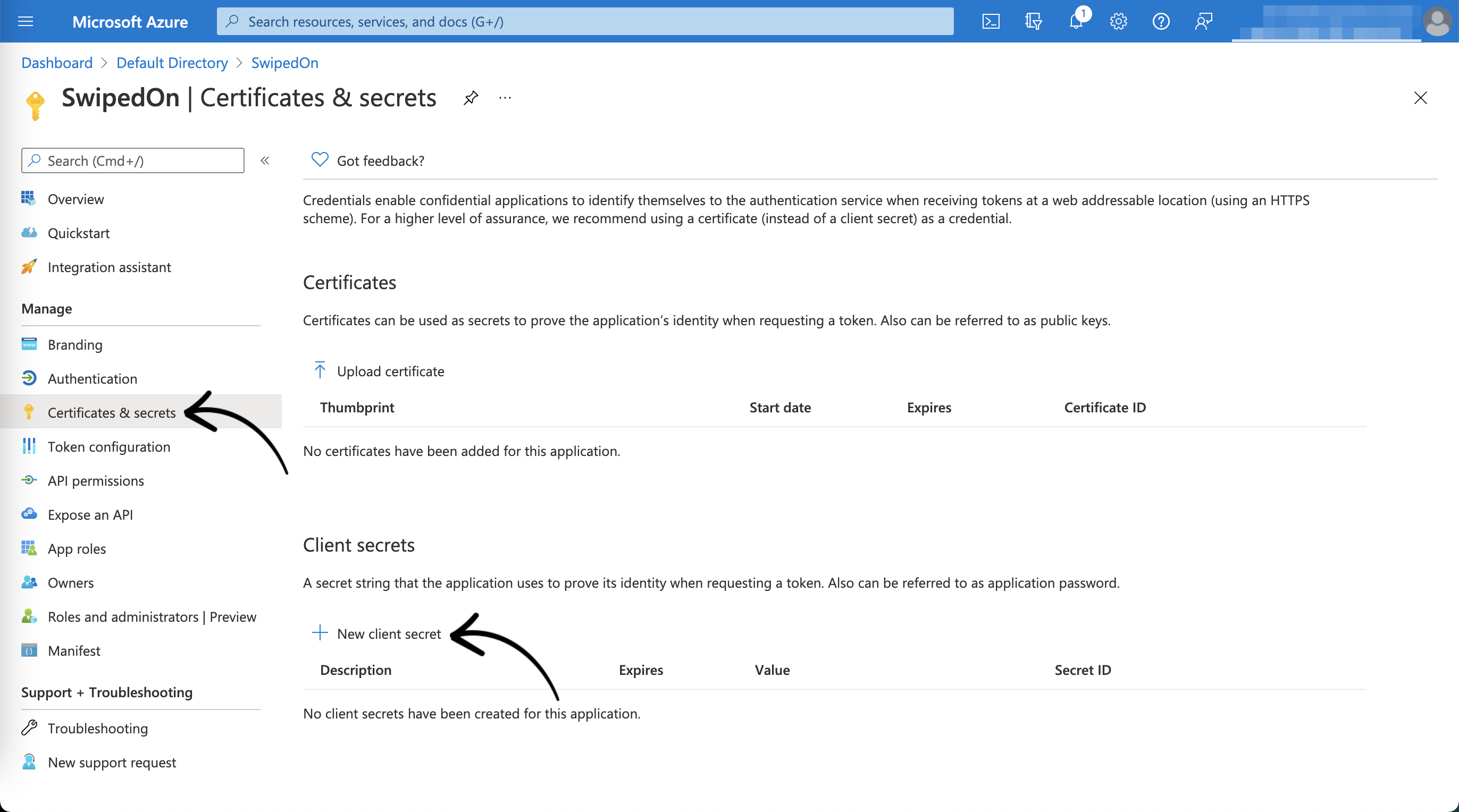Open portal settings gear
This screenshot has height=812, width=1459.
[1118, 21]
